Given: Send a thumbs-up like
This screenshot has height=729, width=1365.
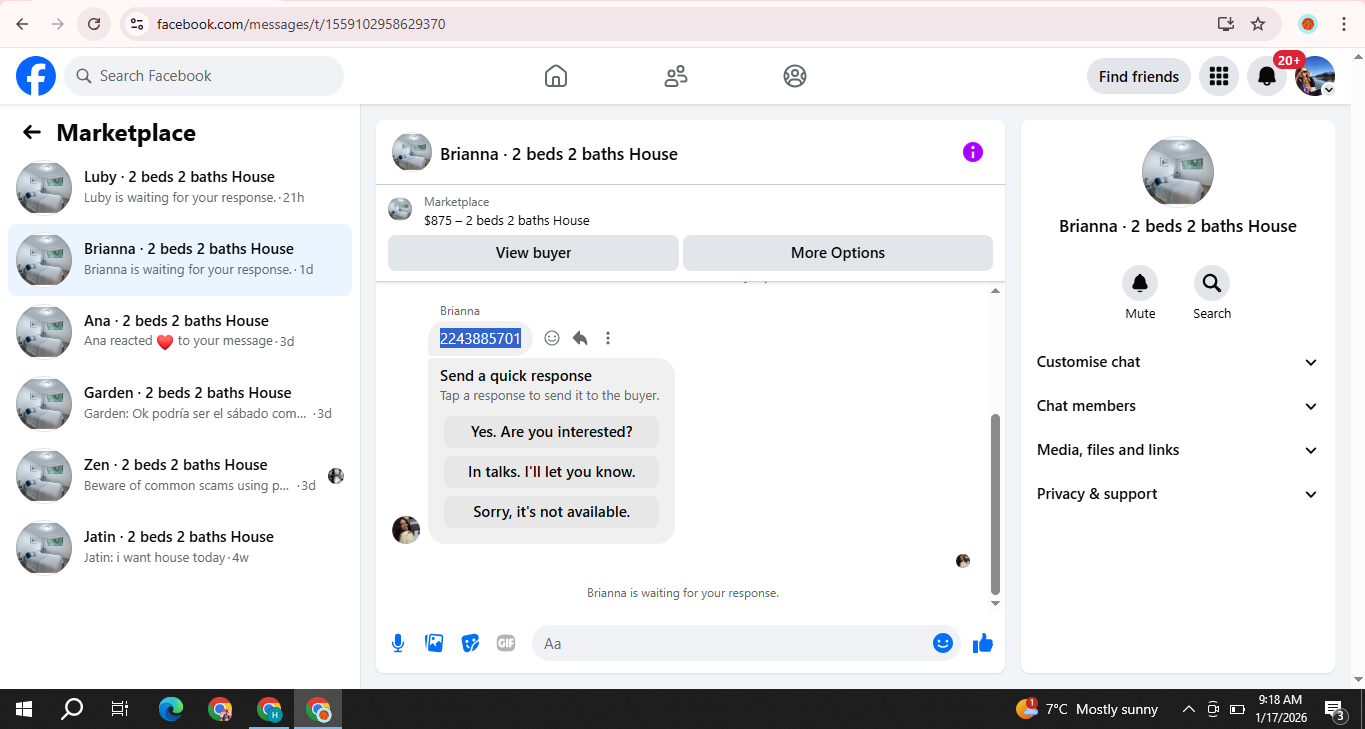Looking at the screenshot, I should 983,643.
